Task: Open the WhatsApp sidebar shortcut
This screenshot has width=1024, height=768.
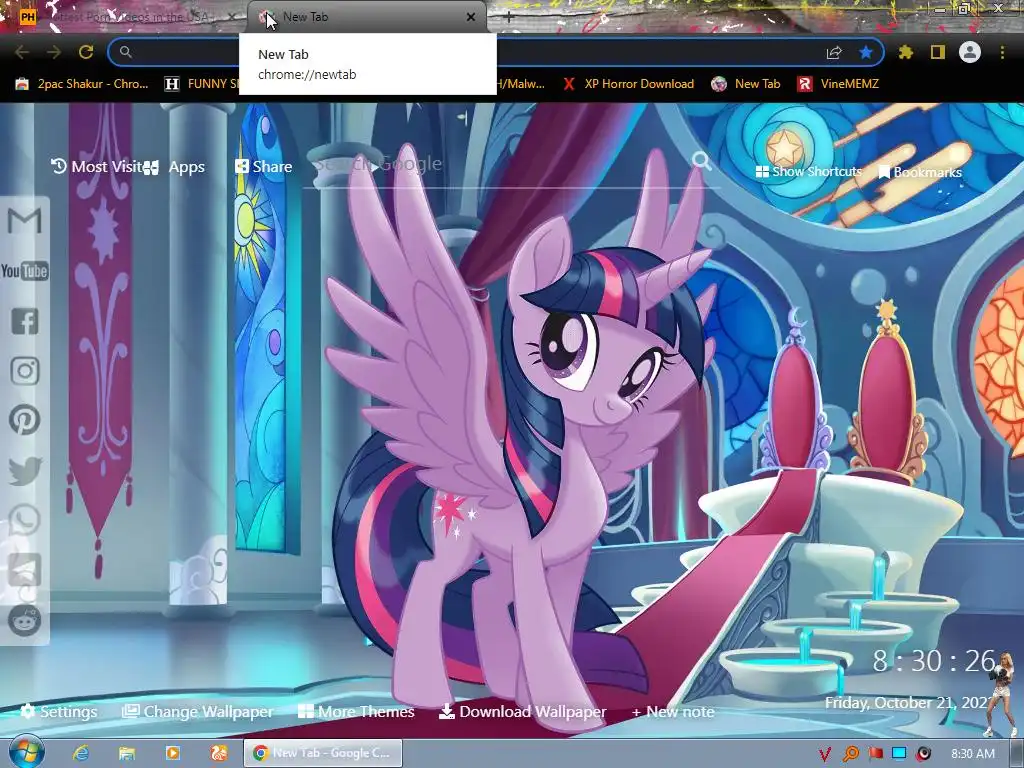Action: coord(25,520)
